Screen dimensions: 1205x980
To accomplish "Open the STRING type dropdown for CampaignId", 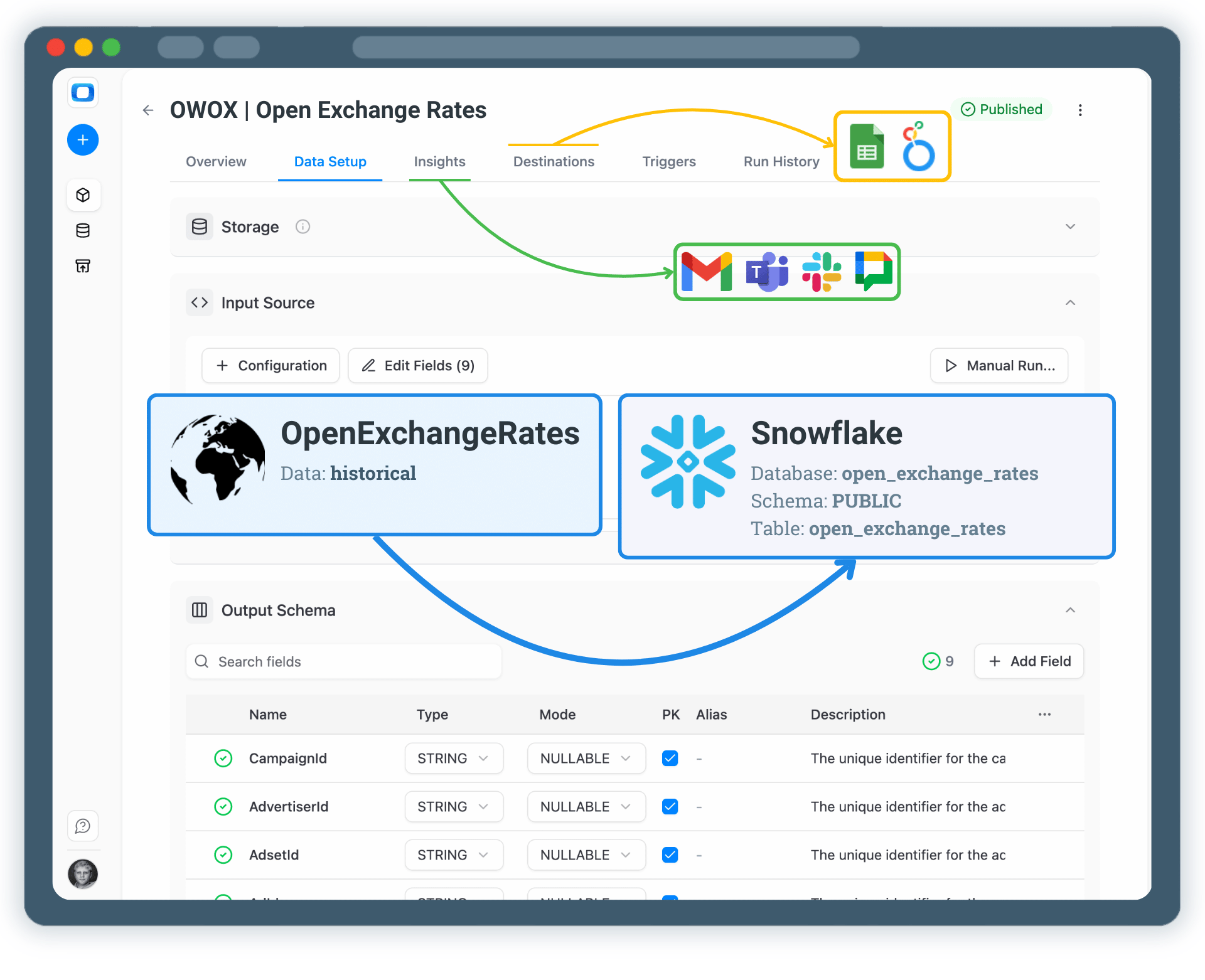I will (x=453, y=758).
